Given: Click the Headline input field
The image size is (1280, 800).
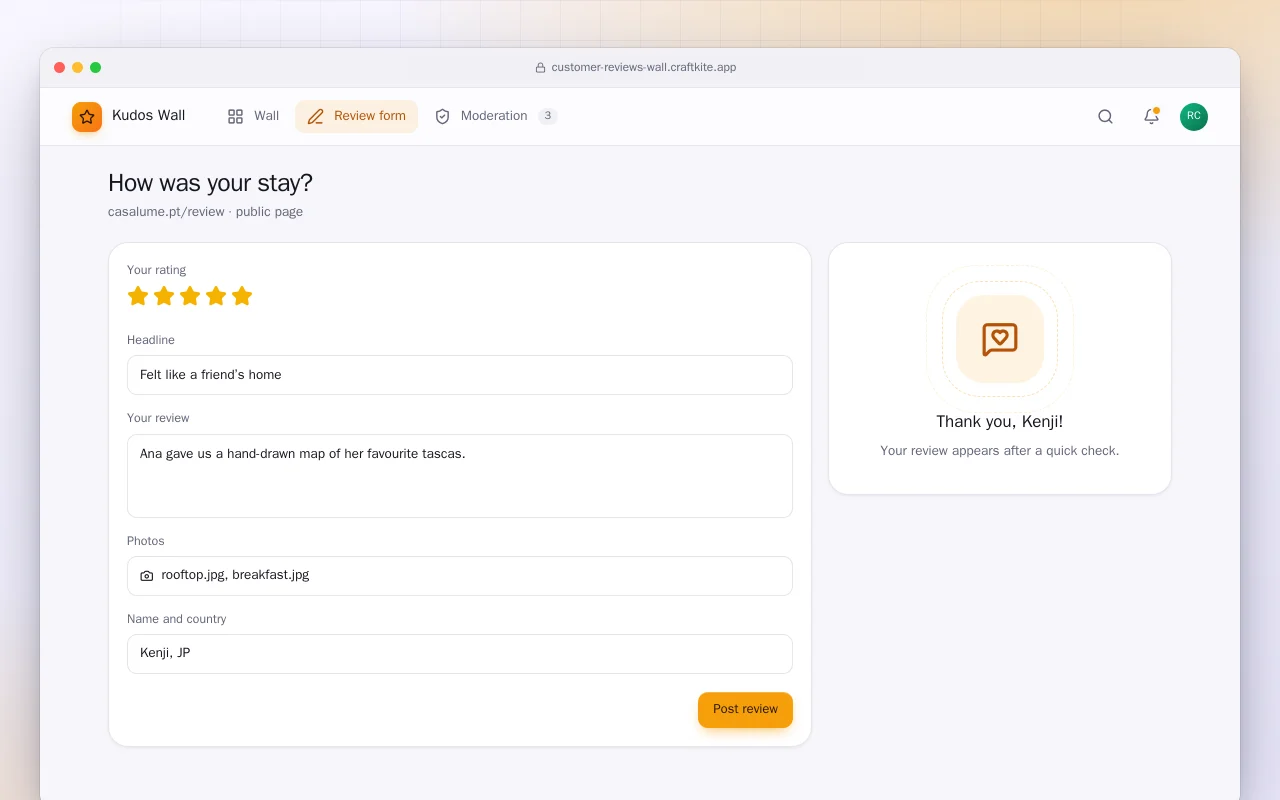Looking at the screenshot, I should click(460, 375).
